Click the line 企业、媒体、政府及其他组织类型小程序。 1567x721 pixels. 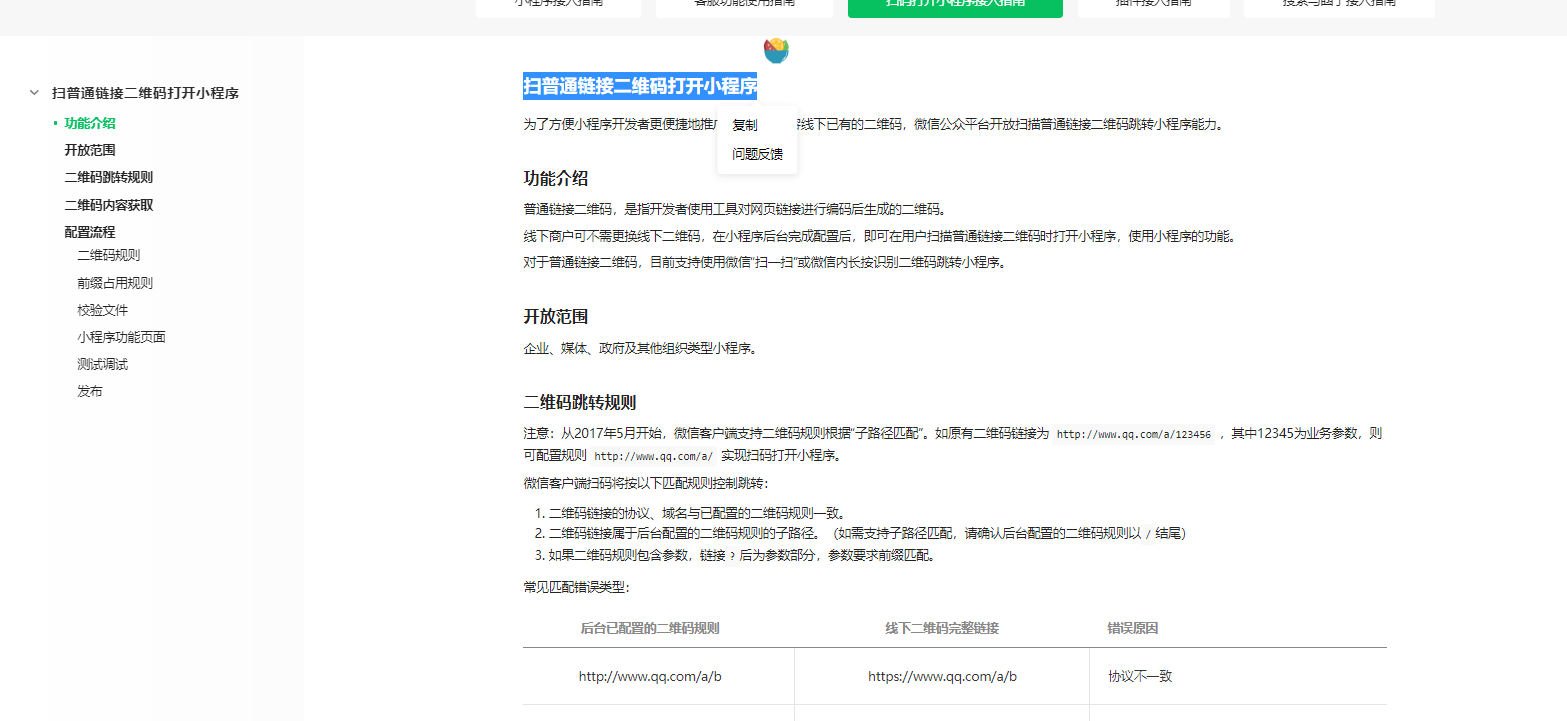640,349
